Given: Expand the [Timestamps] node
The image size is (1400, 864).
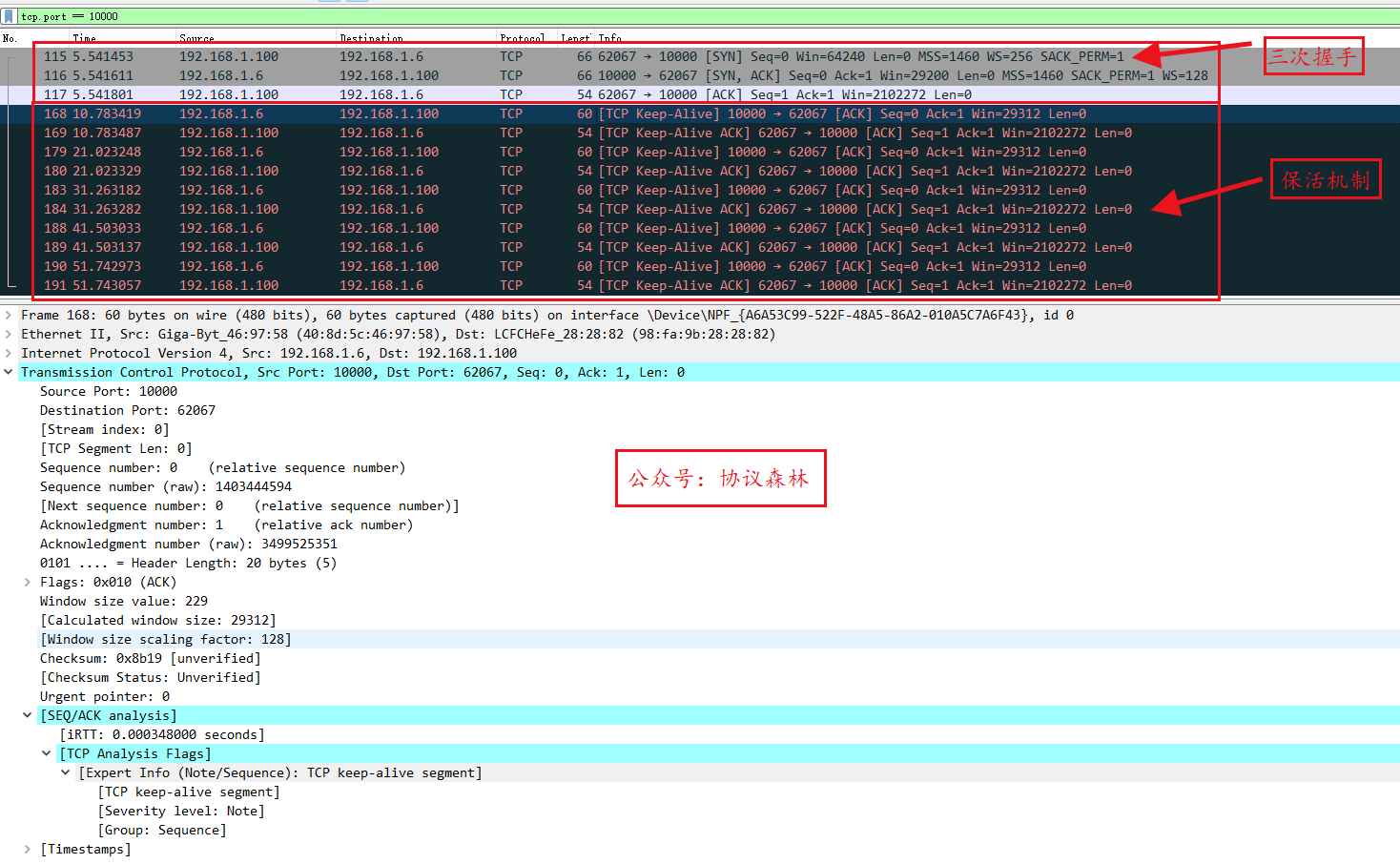Looking at the screenshot, I should point(28,849).
